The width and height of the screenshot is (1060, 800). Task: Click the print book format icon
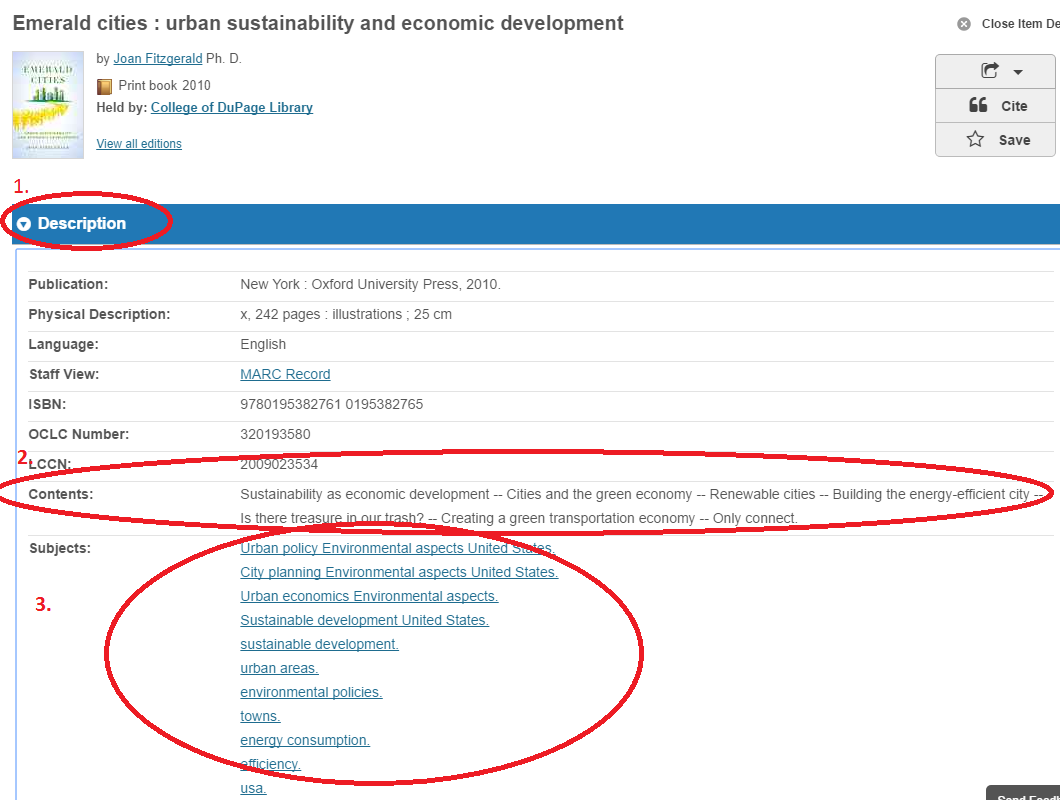click(x=105, y=86)
